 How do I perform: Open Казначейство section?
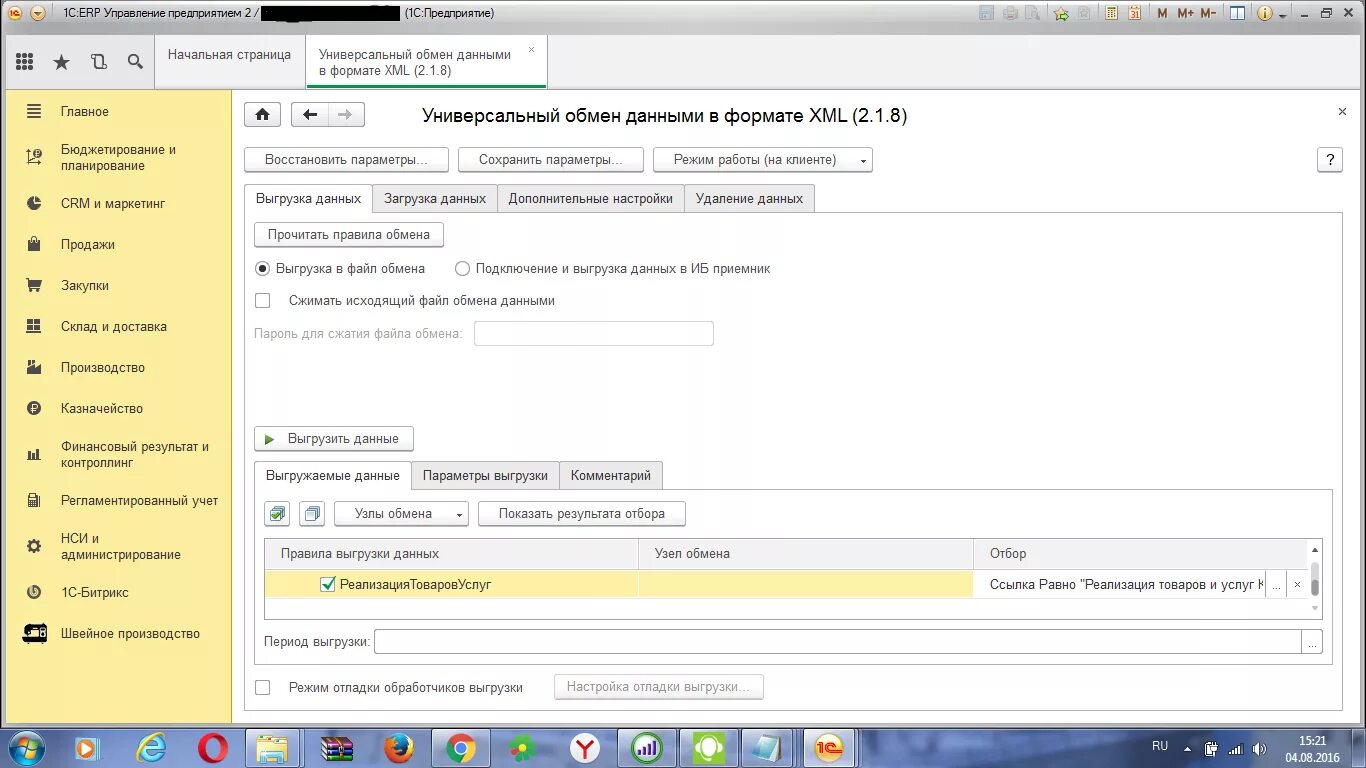101,408
